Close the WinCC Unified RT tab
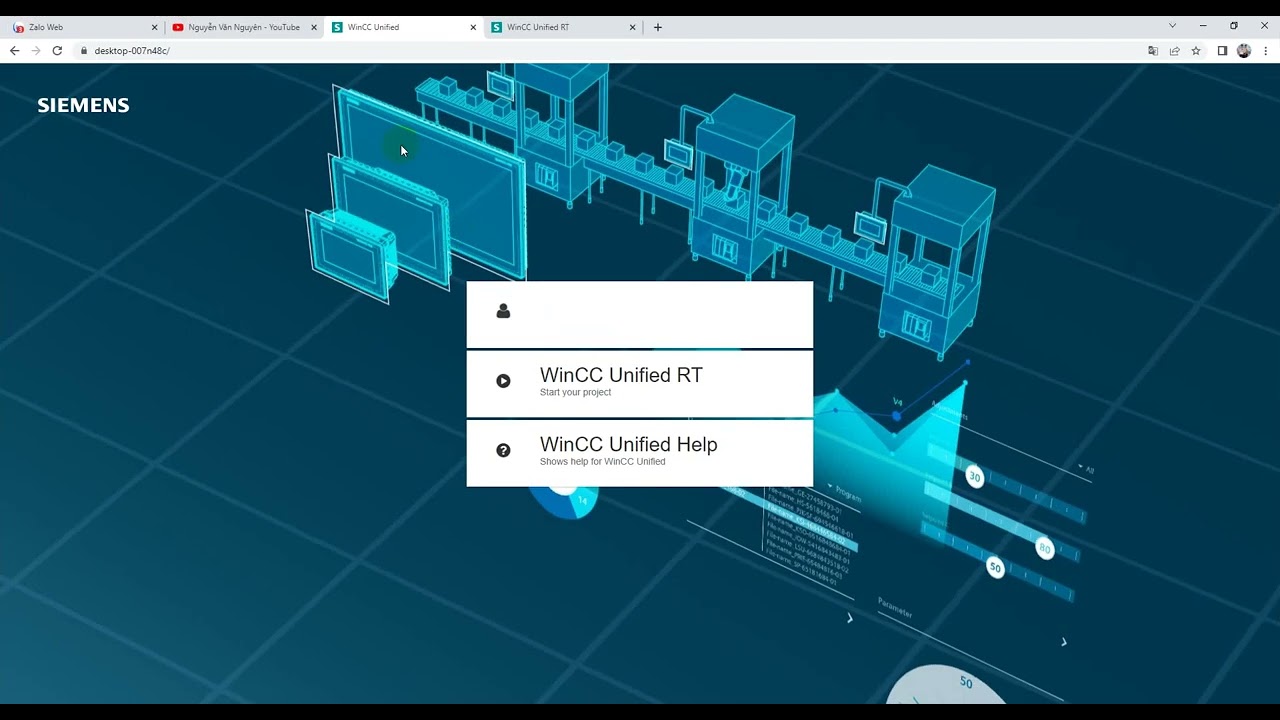Screen dimensions: 1280x720 tap(632, 27)
